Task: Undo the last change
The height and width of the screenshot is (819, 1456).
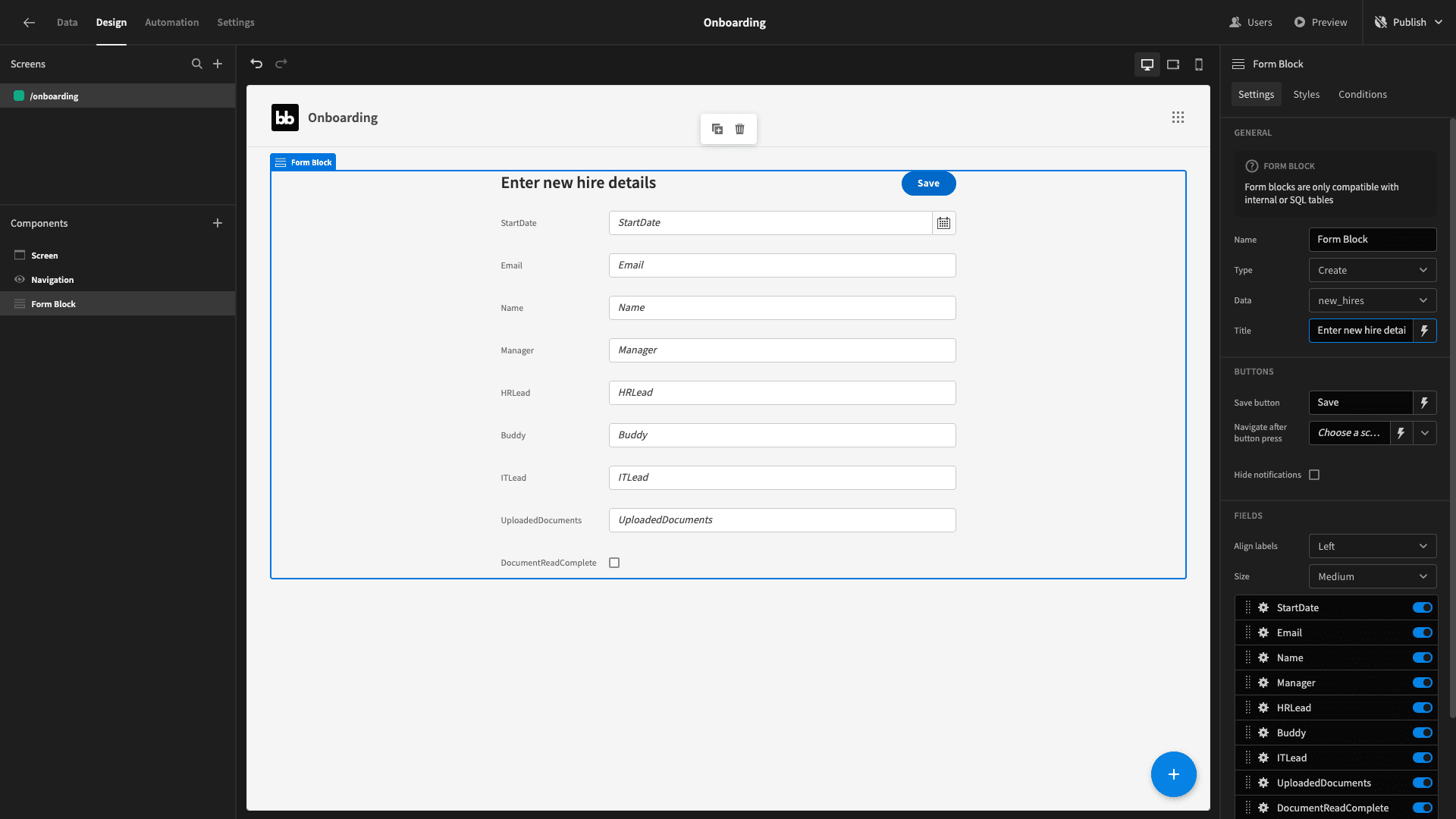Action: click(x=256, y=64)
